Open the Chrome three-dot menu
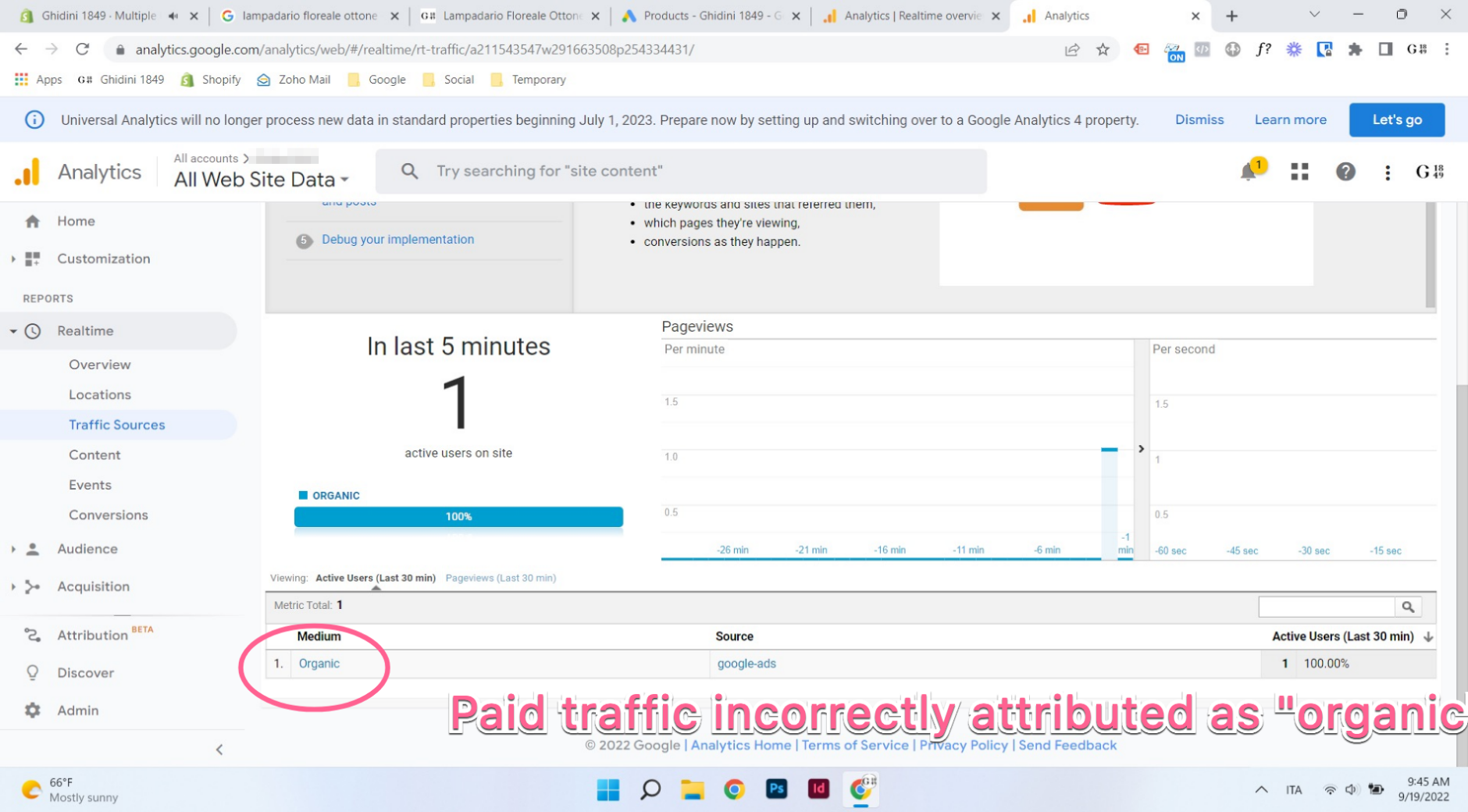The height and width of the screenshot is (812, 1468). [x=1446, y=49]
